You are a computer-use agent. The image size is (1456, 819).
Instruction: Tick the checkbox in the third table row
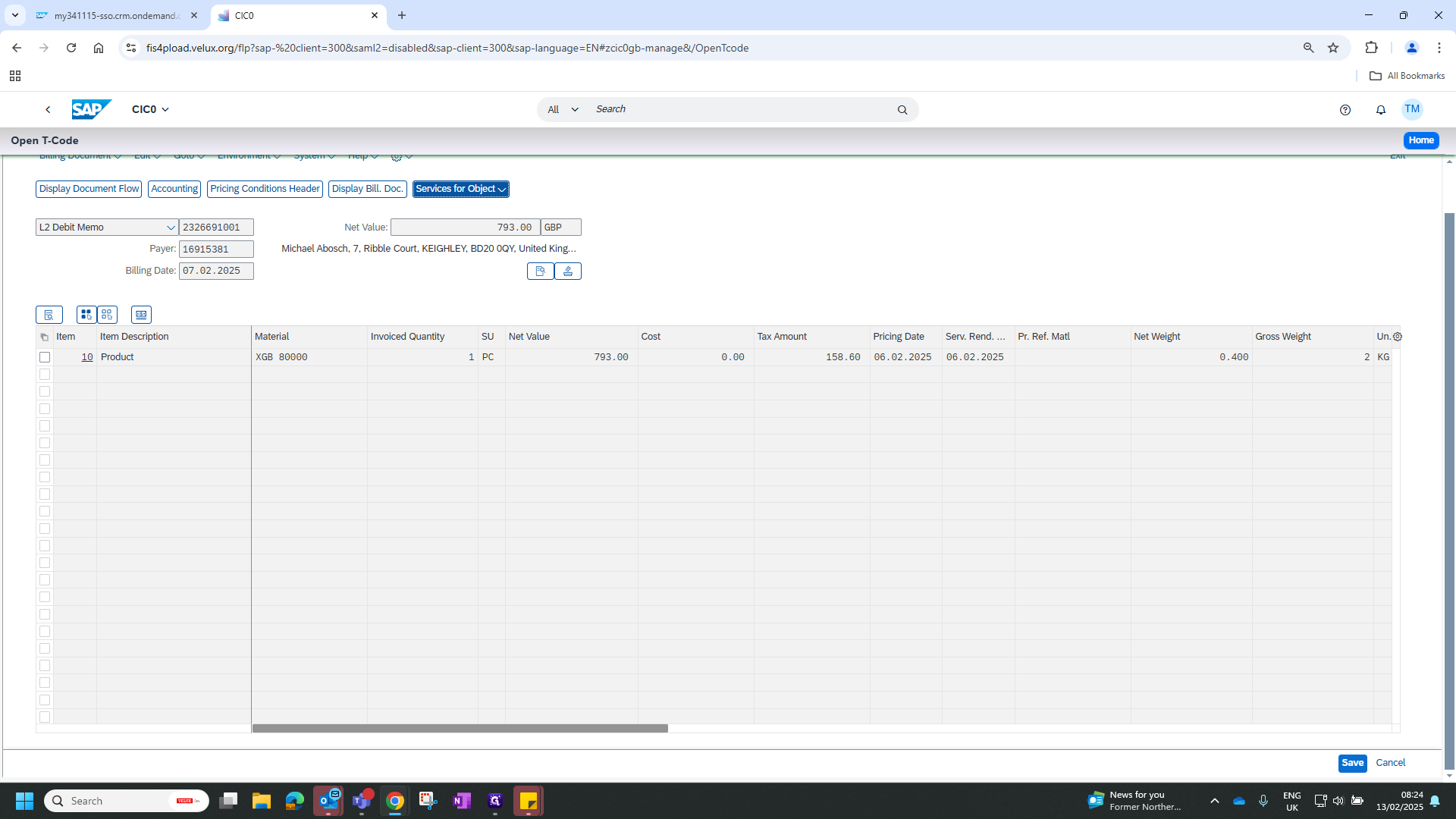pyautogui.click(x=45, y=391)
